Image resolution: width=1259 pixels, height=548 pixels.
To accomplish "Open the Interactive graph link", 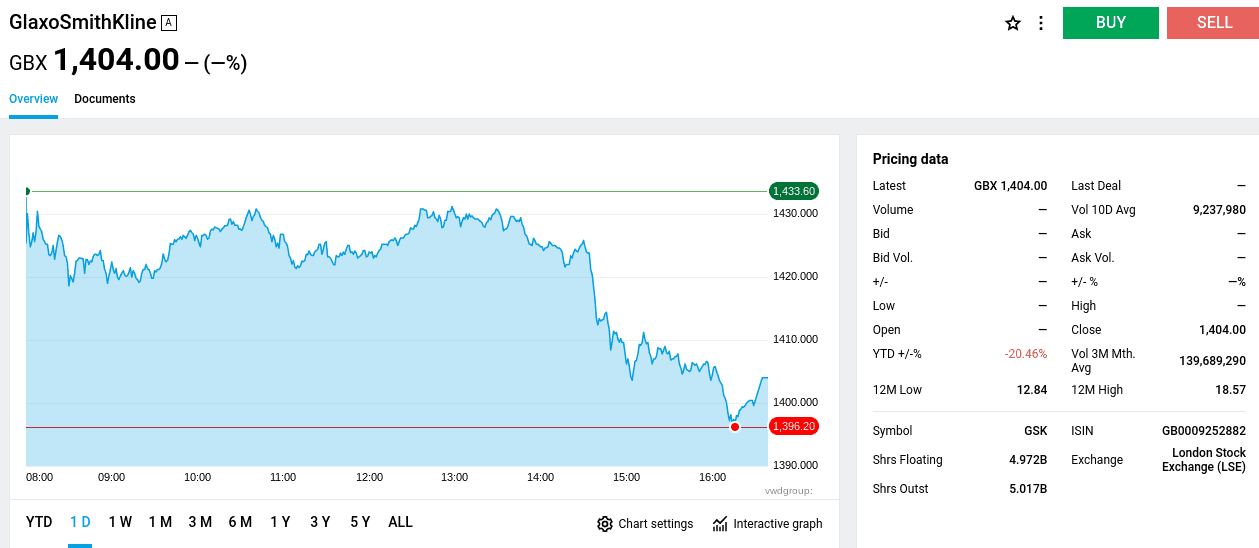I will click(778, 524).
